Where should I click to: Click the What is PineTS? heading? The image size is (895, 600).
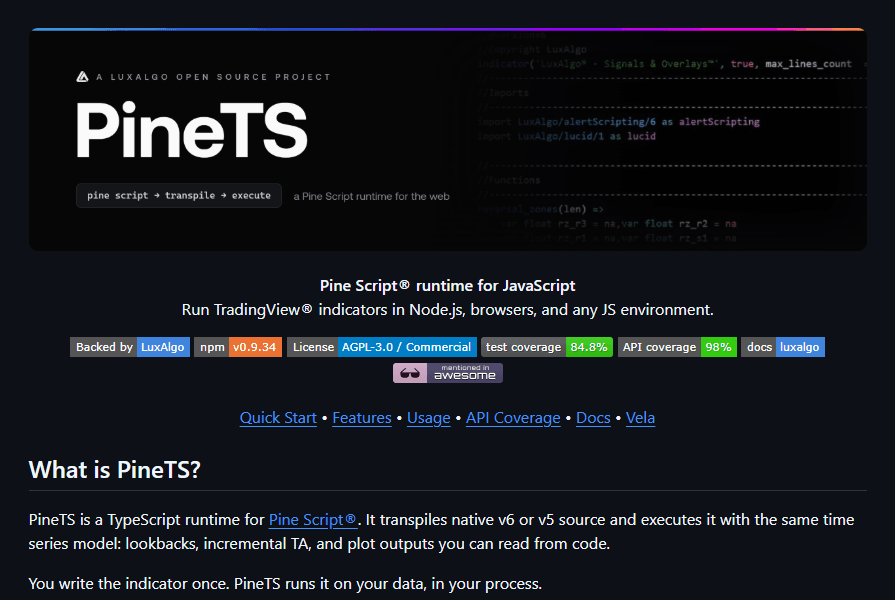pos(115,470)
